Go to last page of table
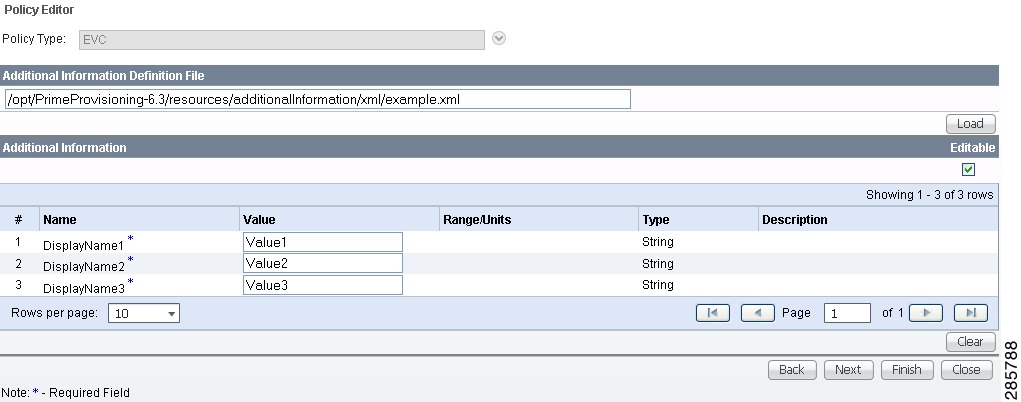 pos(970,313)
